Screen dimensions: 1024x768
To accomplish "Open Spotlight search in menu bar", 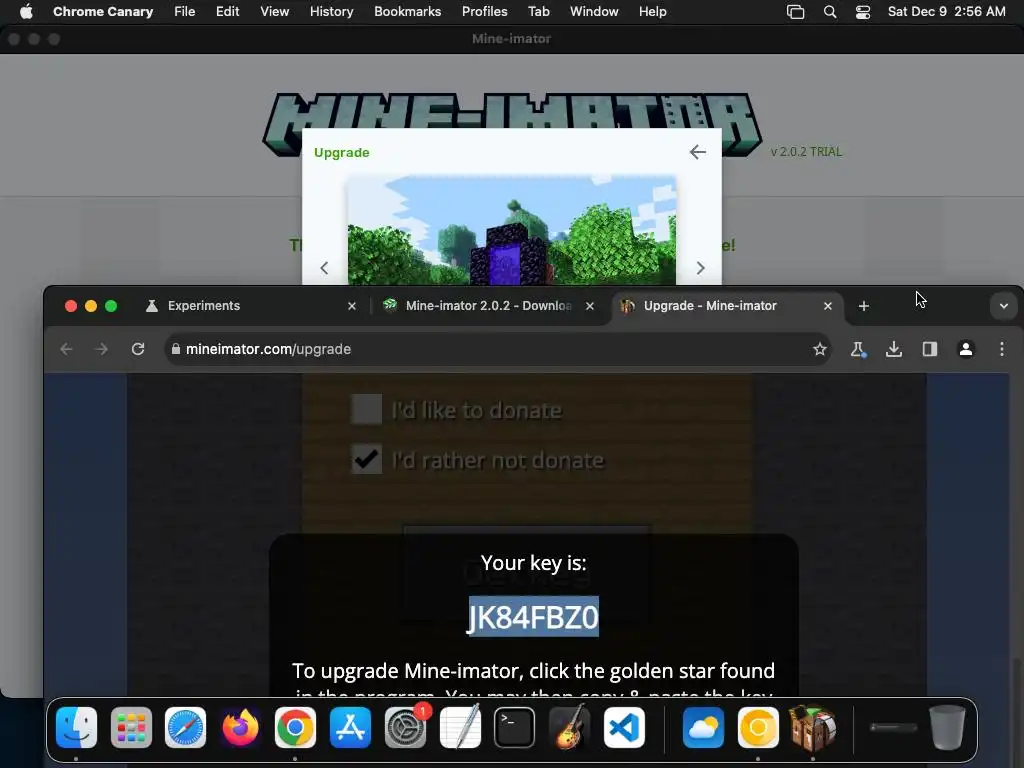I will tap(830, 12).
